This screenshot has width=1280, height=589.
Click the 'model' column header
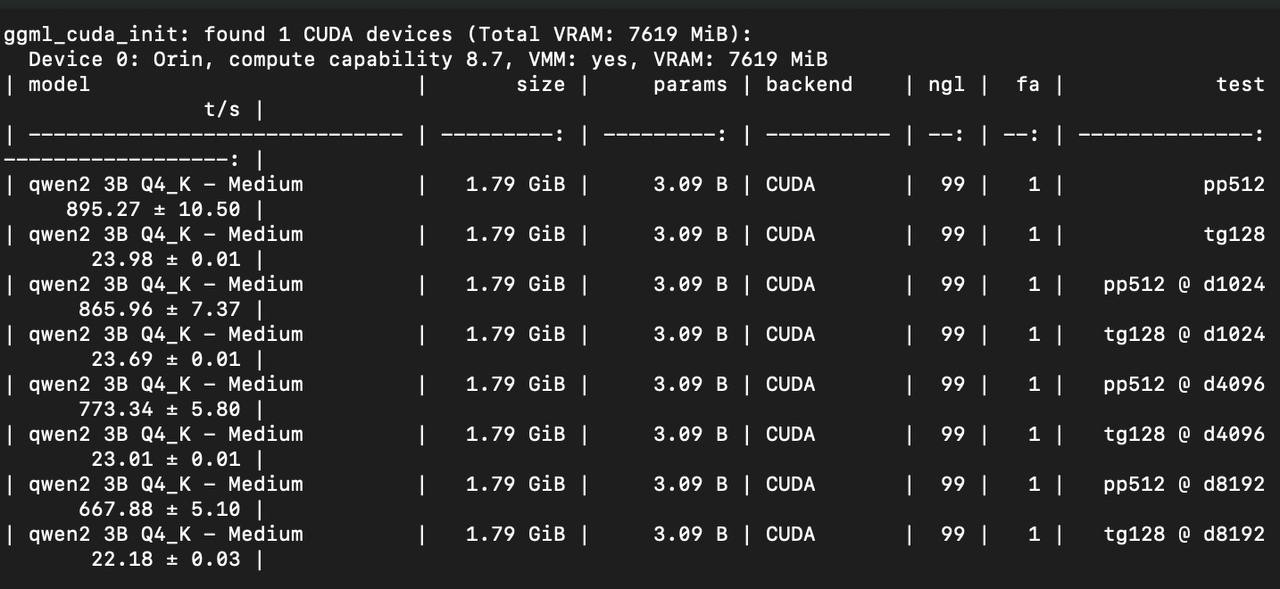tap(59, 85)
